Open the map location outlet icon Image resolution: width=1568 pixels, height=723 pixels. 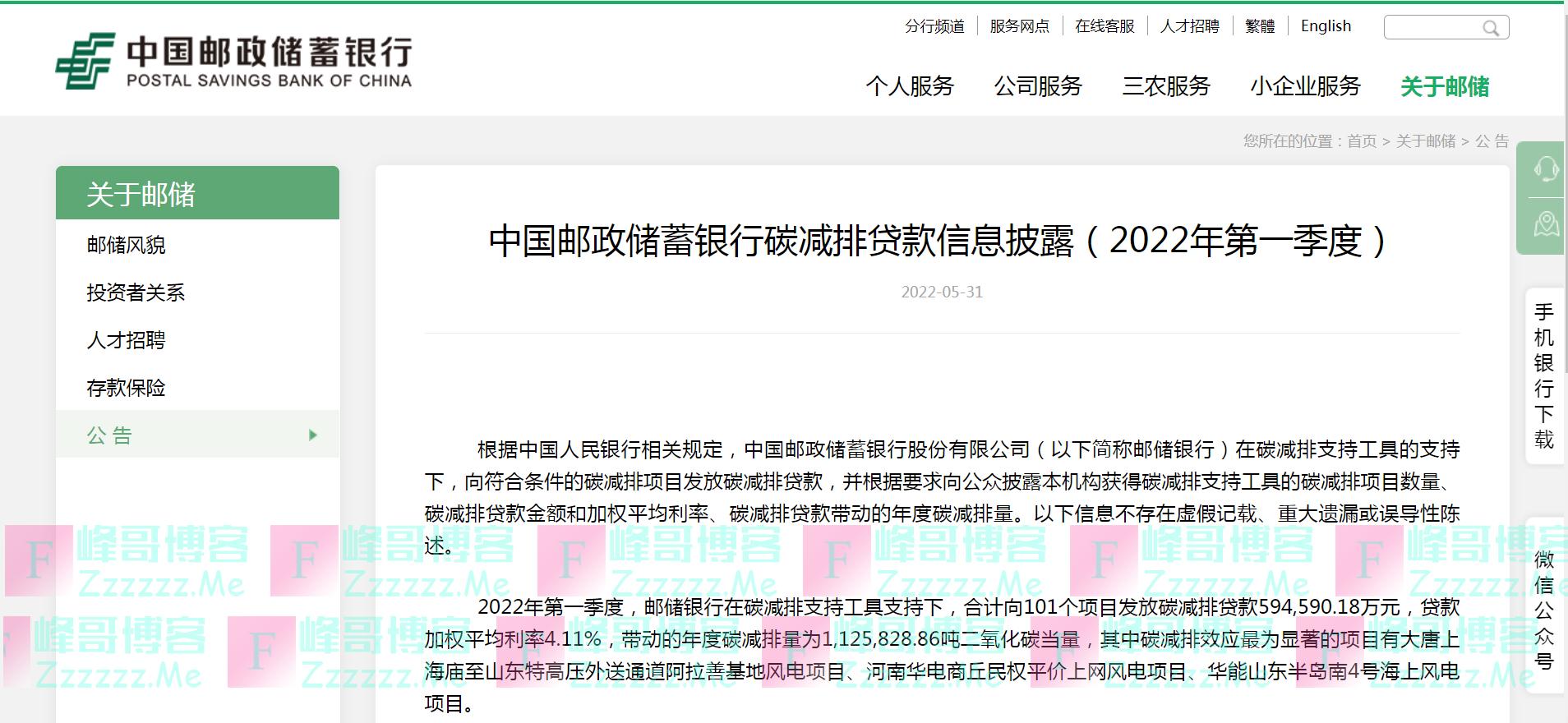tap(1546, 223)
